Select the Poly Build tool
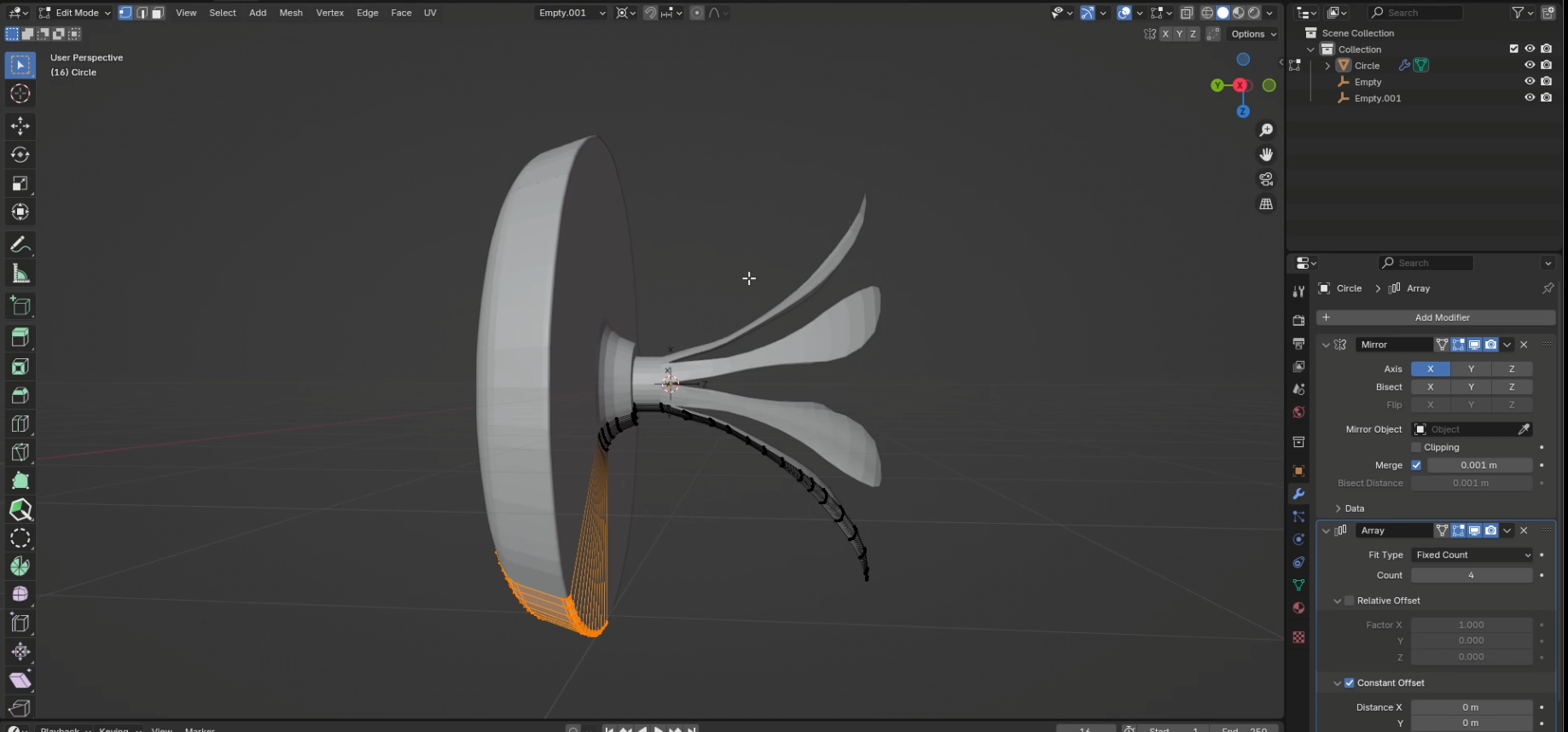 coord(20,481)
